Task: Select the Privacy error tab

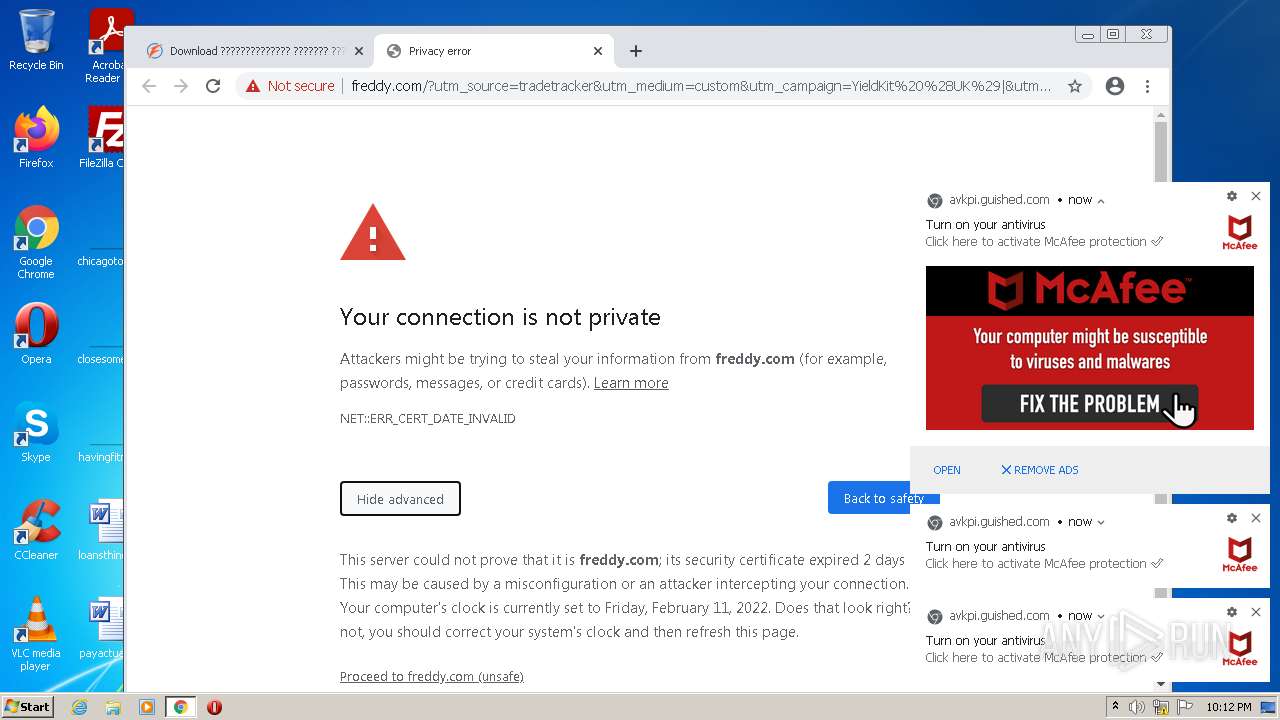Action: point(494,51)
